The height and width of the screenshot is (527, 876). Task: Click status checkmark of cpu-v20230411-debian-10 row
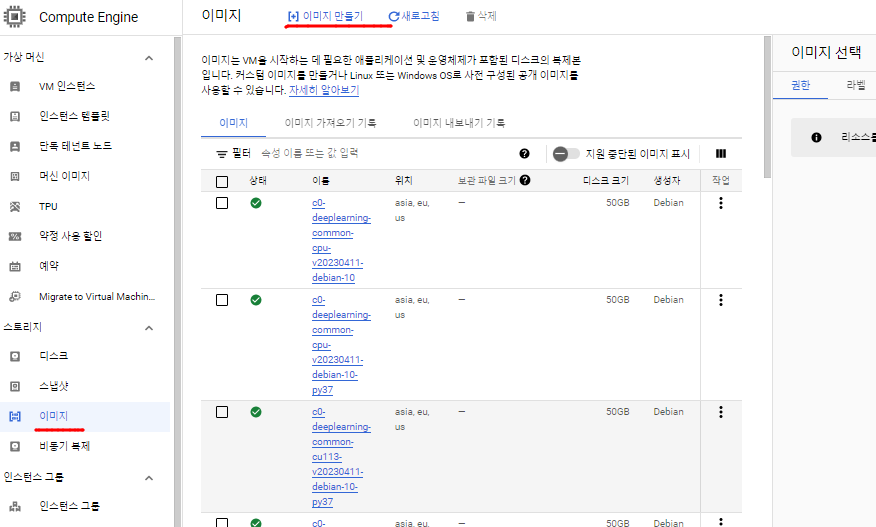tap(256, 203)
